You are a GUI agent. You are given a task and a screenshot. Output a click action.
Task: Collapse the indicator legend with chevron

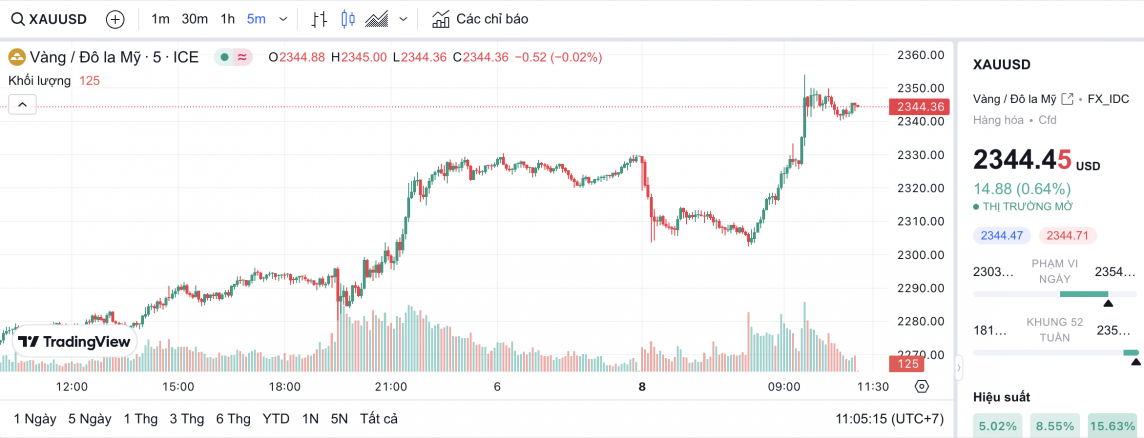tap(22, 104)
